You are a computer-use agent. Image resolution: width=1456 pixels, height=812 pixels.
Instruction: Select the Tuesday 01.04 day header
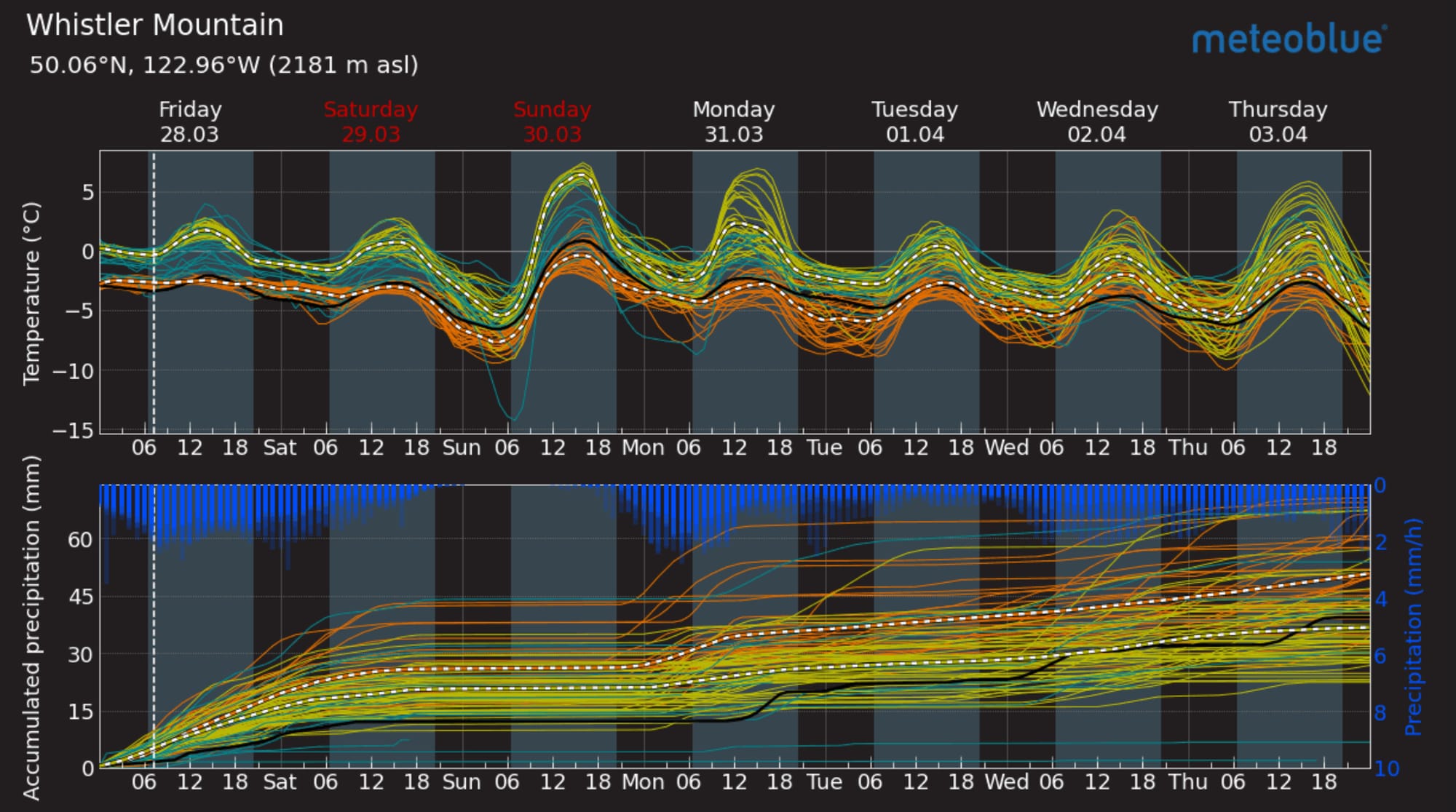(x=914, y=122)
